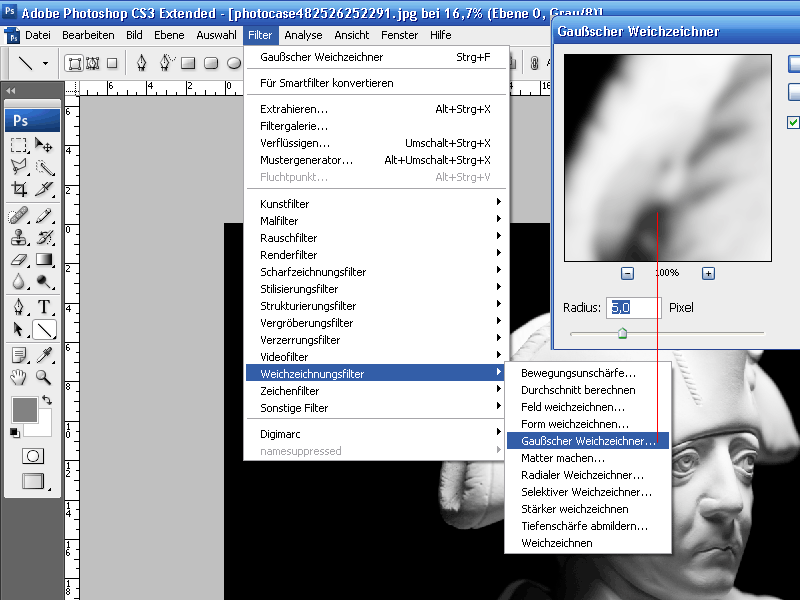800x600 pixels.
Task: Choose the Eyedropper tool
Action: [44, 354]
